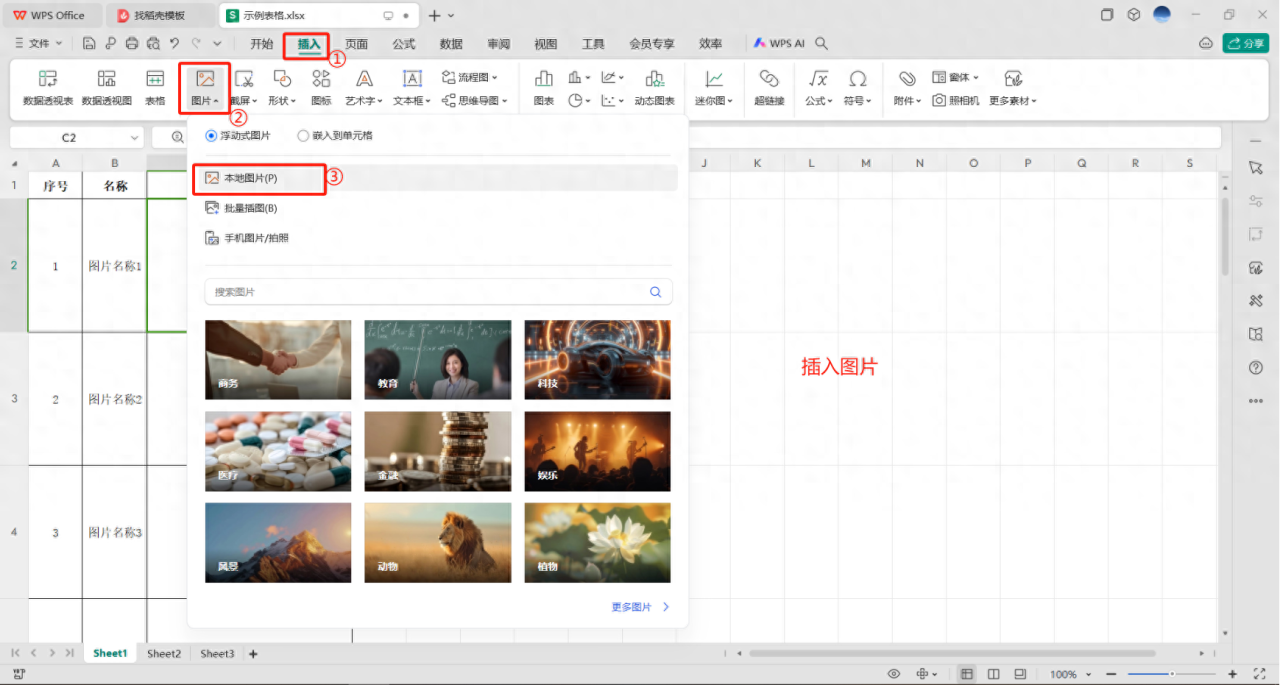Click the zoom slider handle
Viewport: 1280px width, 685px height.
1172,674
